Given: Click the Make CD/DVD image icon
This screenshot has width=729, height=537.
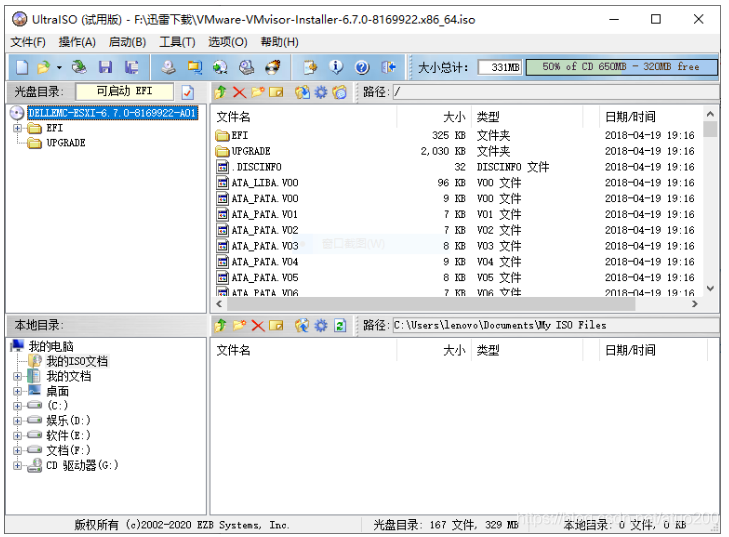Looking at the screenshot, I should click(168, 67).
